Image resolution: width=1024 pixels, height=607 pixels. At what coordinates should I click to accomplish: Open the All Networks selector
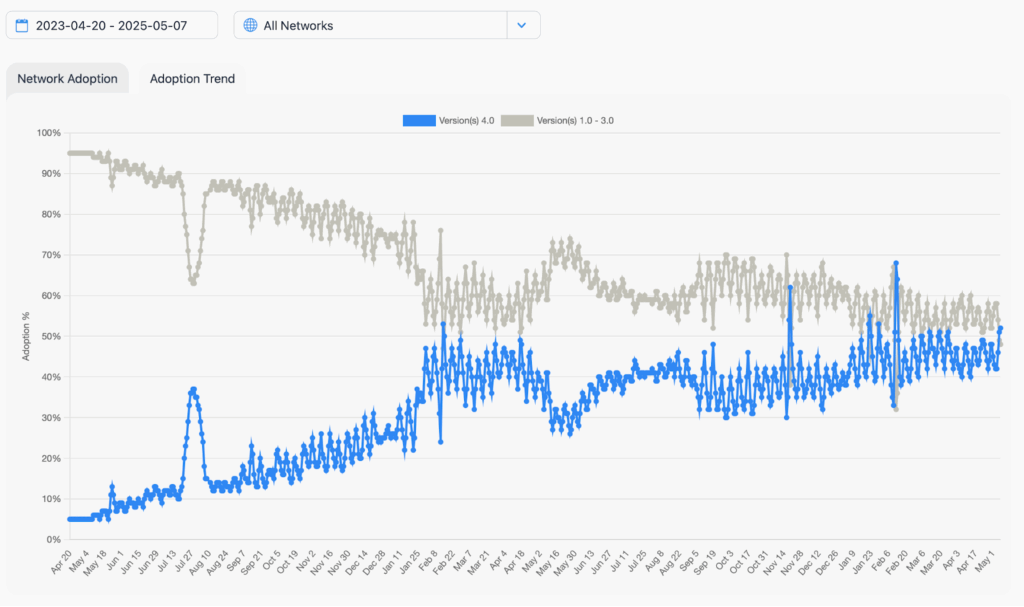(387, 25)
